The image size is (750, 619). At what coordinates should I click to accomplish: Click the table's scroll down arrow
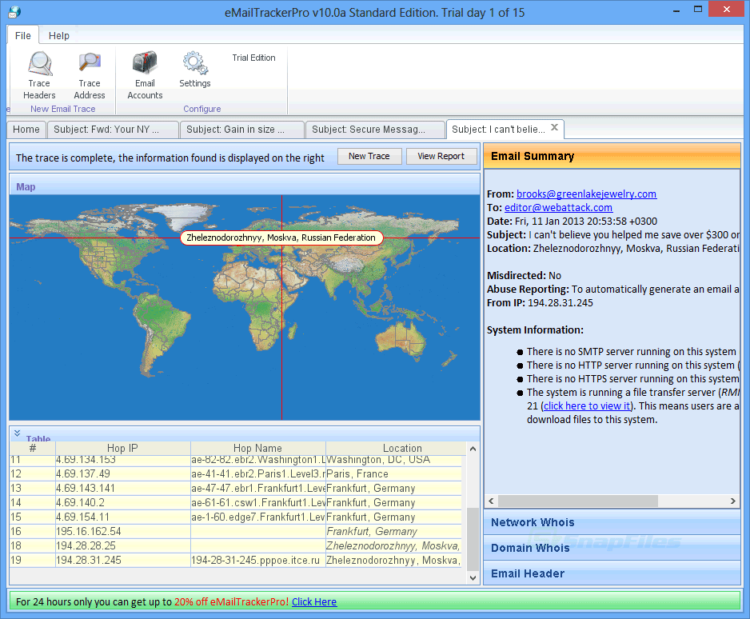pyautogui.click(x=473, y=578)
